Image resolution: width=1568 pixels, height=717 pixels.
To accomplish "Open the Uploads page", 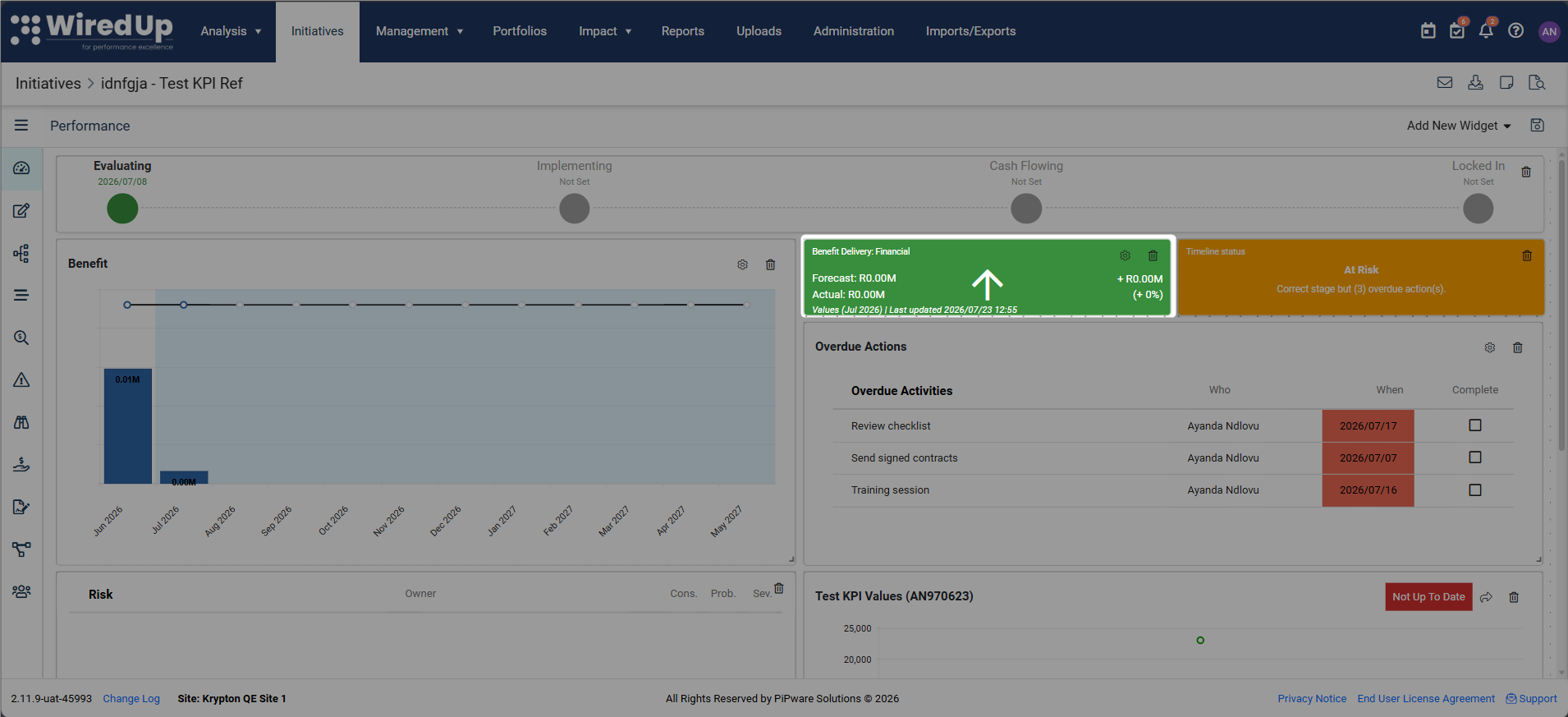I will click(759, 31).
